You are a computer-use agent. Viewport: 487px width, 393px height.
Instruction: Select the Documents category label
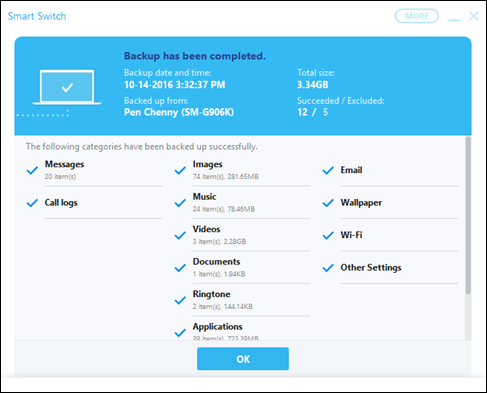pyautogui.click(x=216, y=262)
